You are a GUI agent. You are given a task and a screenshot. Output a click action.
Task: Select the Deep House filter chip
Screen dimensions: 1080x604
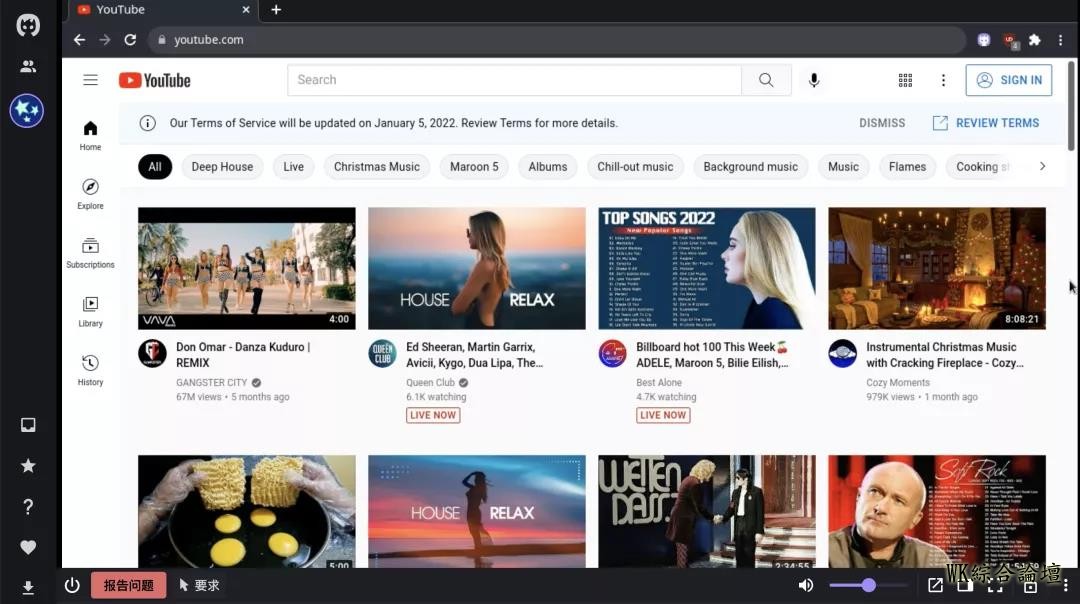coord(222,167)
